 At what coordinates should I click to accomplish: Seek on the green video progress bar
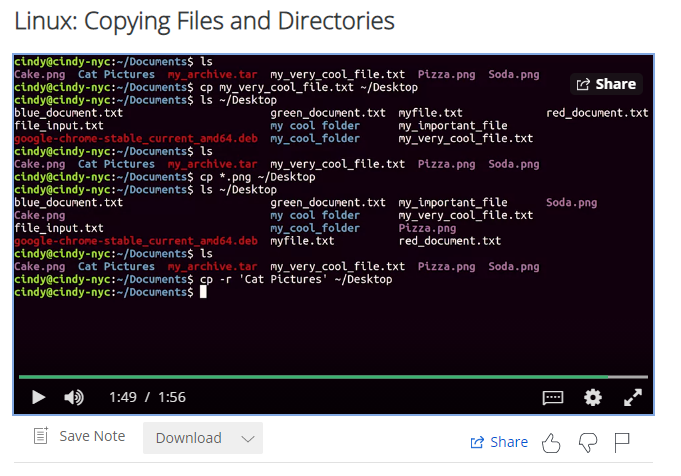point(313,377)
